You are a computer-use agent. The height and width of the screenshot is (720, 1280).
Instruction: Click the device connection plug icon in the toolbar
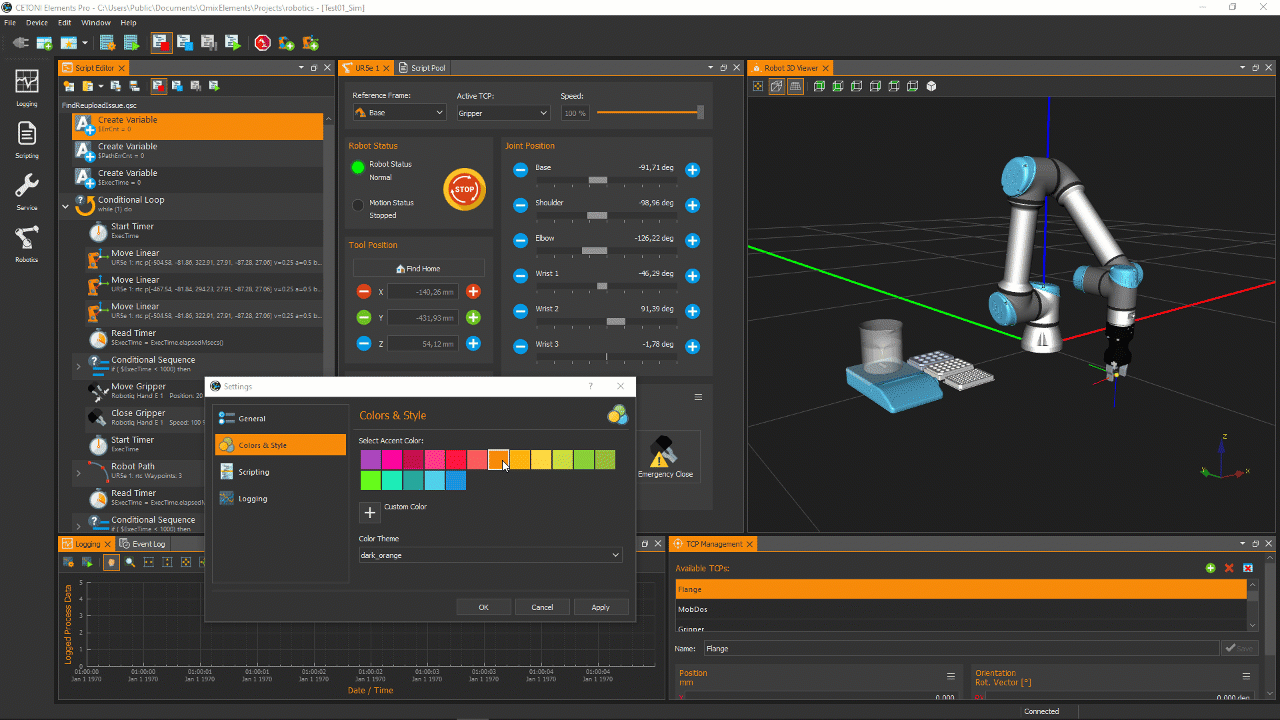pyautogui.click(x=22, y=43)
